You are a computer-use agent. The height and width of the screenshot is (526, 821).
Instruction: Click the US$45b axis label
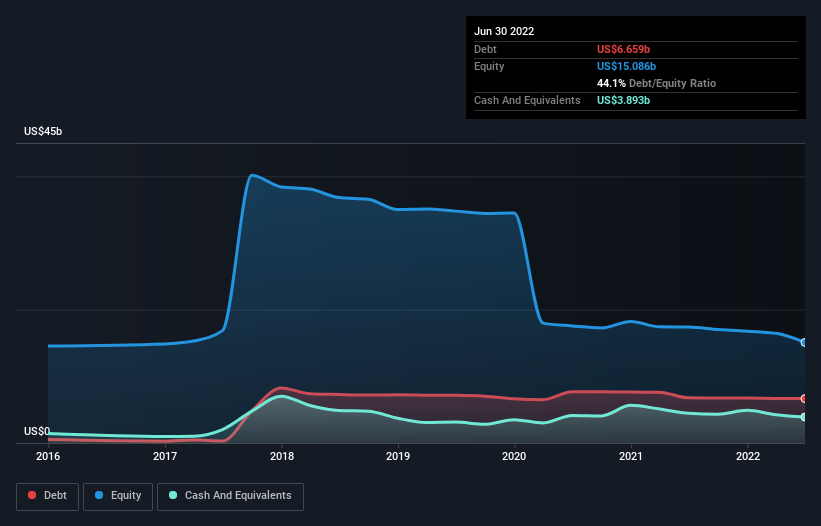(x=43, y=131)
